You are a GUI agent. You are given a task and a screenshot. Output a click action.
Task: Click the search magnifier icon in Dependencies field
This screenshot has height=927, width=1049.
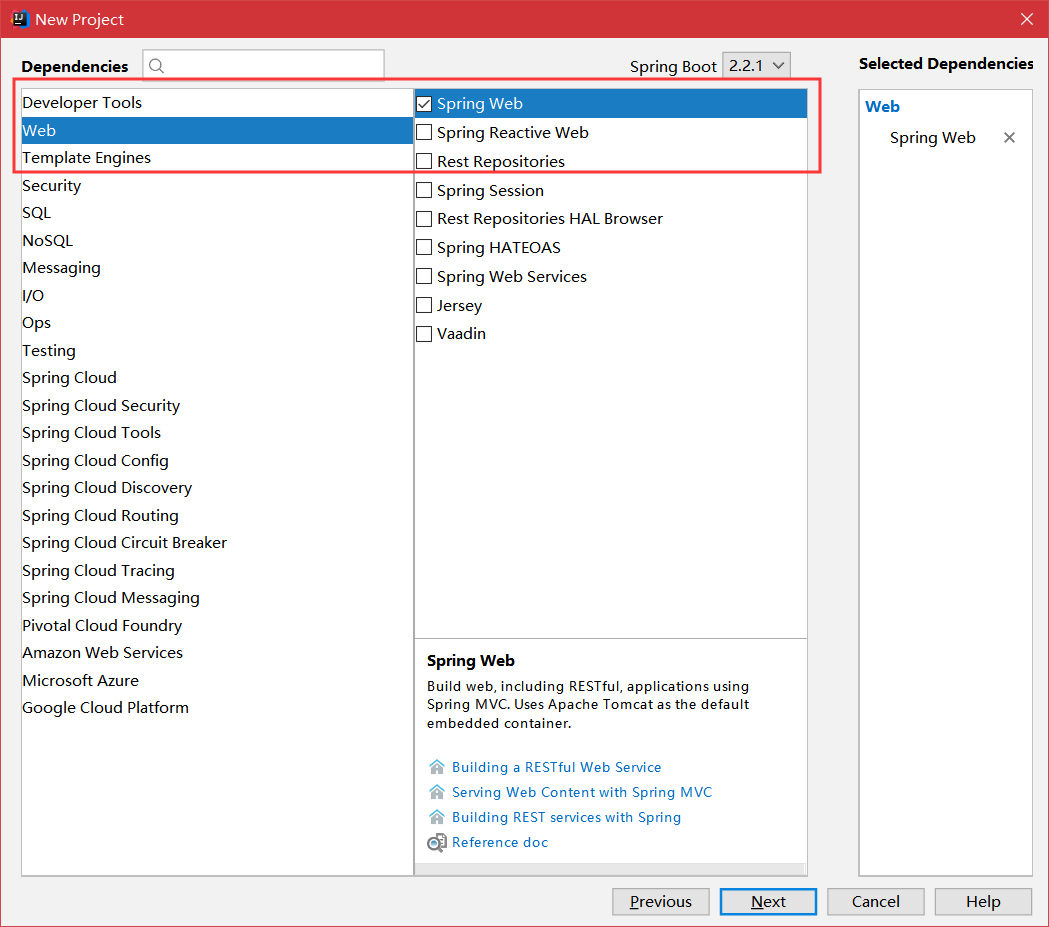[156, 66]
